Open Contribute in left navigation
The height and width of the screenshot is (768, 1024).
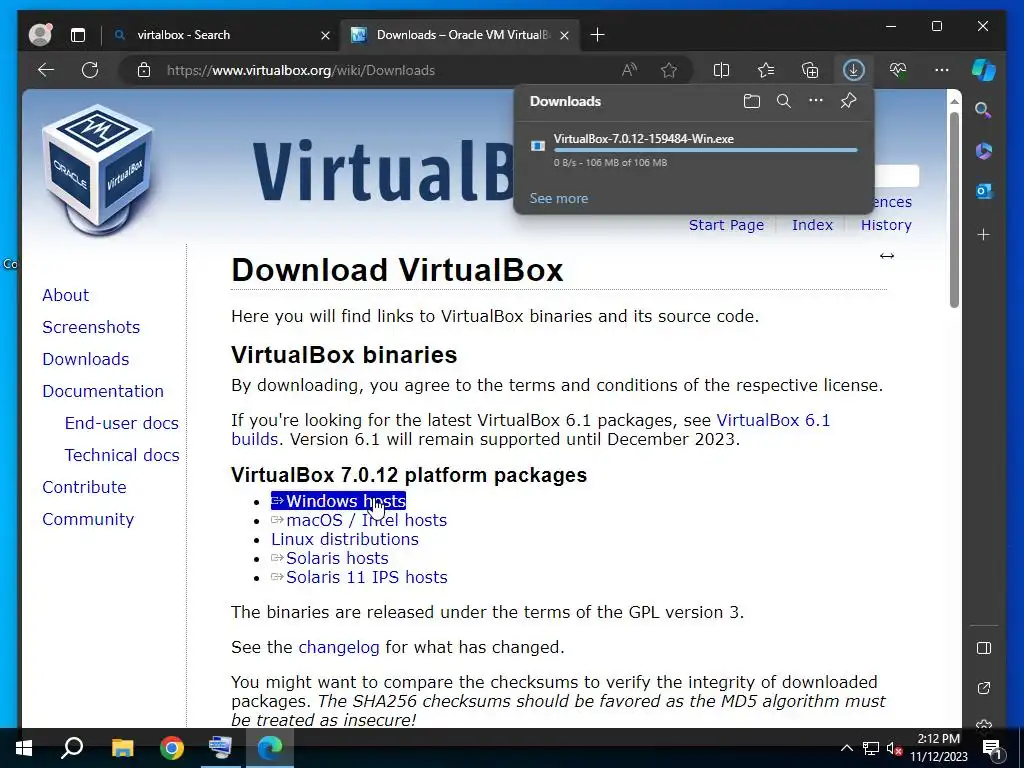pyautogui.click(x=84, y=487)
